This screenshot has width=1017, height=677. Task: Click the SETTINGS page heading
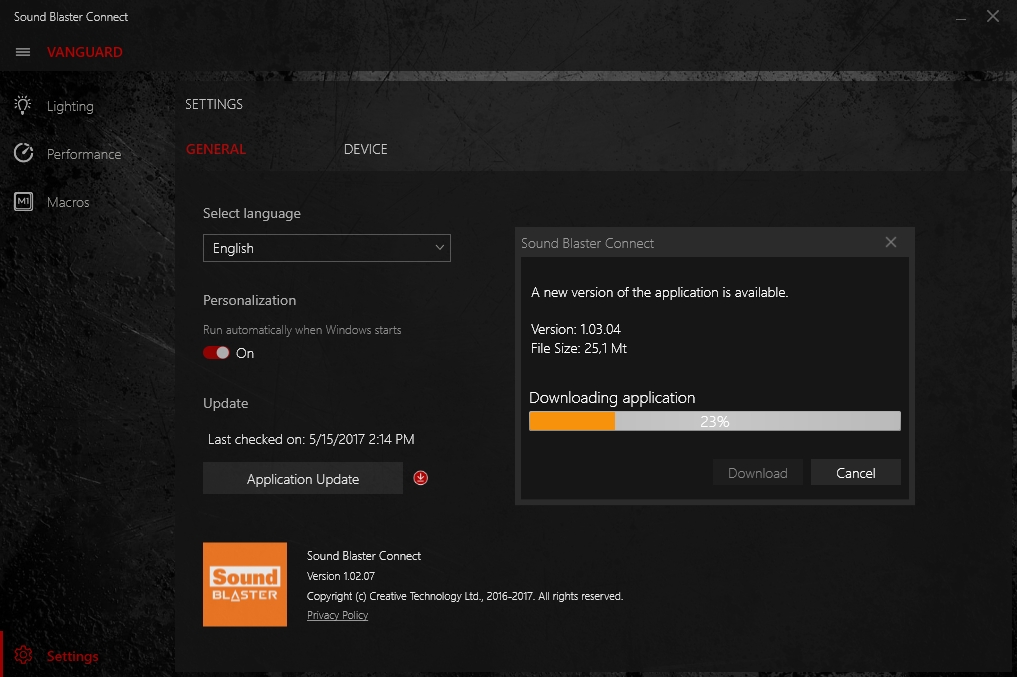coord(214,104)
